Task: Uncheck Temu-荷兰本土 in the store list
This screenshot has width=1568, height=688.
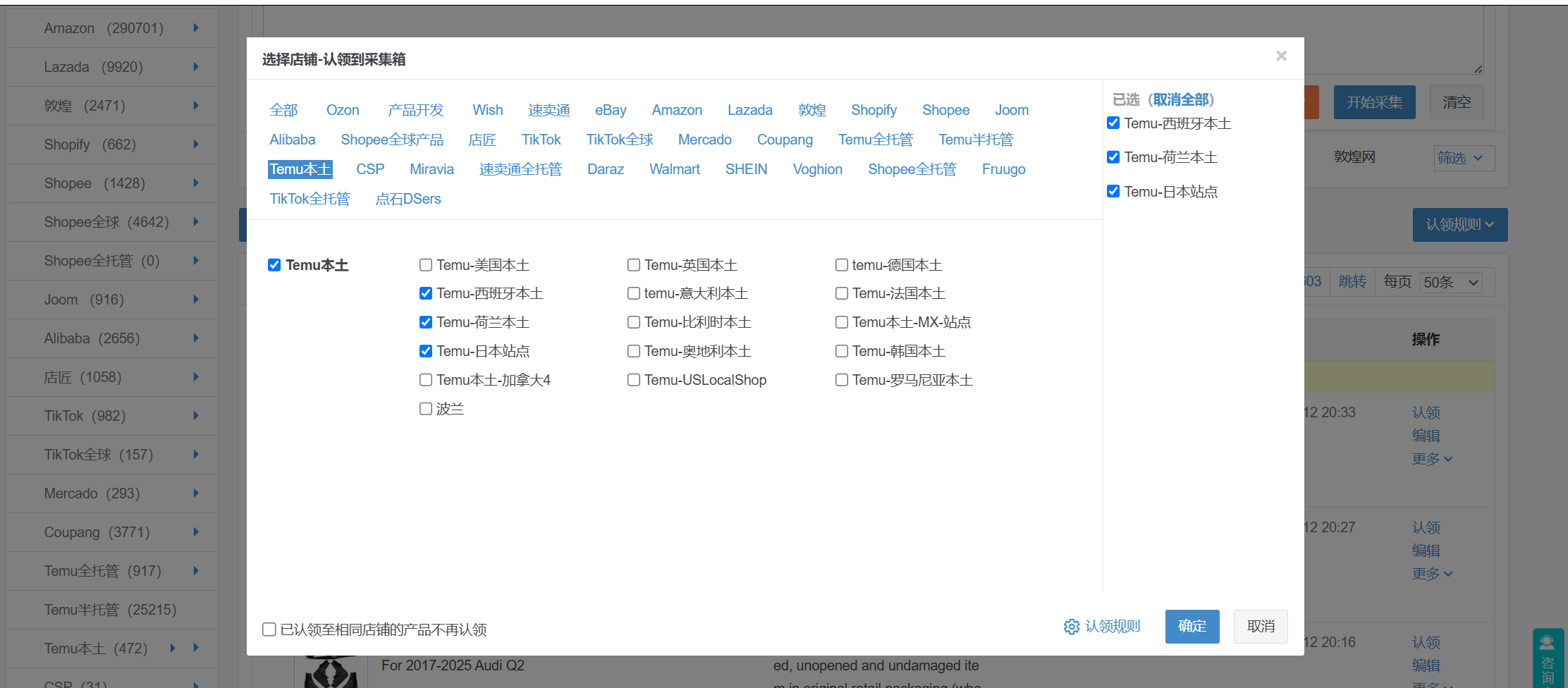Action: click(426, 322)
